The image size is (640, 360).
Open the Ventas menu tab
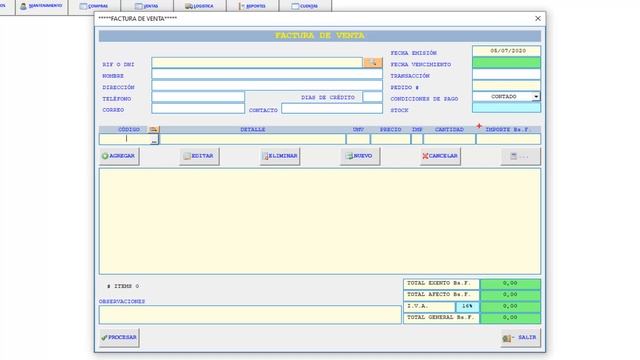[147, 6]
